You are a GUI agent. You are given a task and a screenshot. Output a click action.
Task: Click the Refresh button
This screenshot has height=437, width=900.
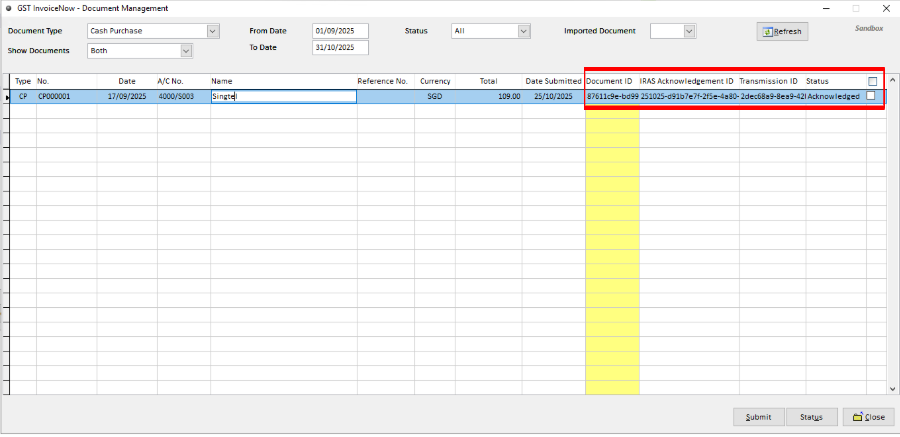[x=782, y=32]
